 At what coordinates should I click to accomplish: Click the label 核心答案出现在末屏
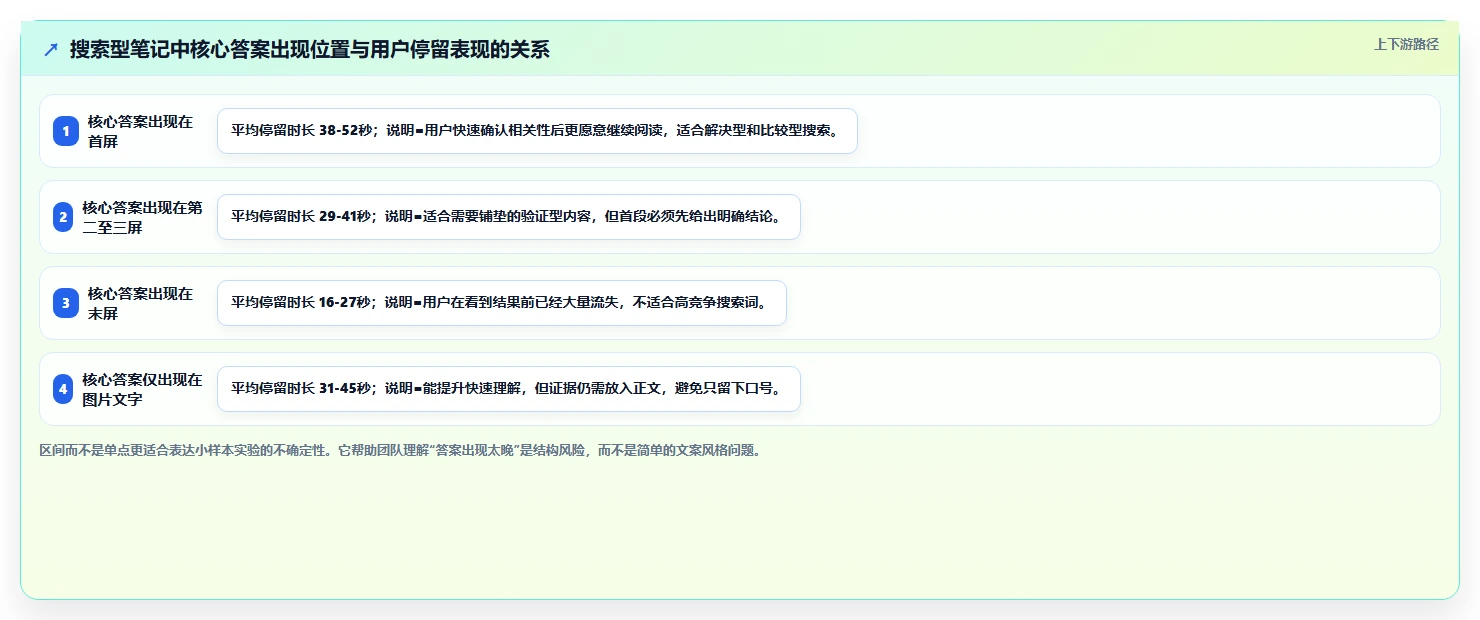coord(140,303)
